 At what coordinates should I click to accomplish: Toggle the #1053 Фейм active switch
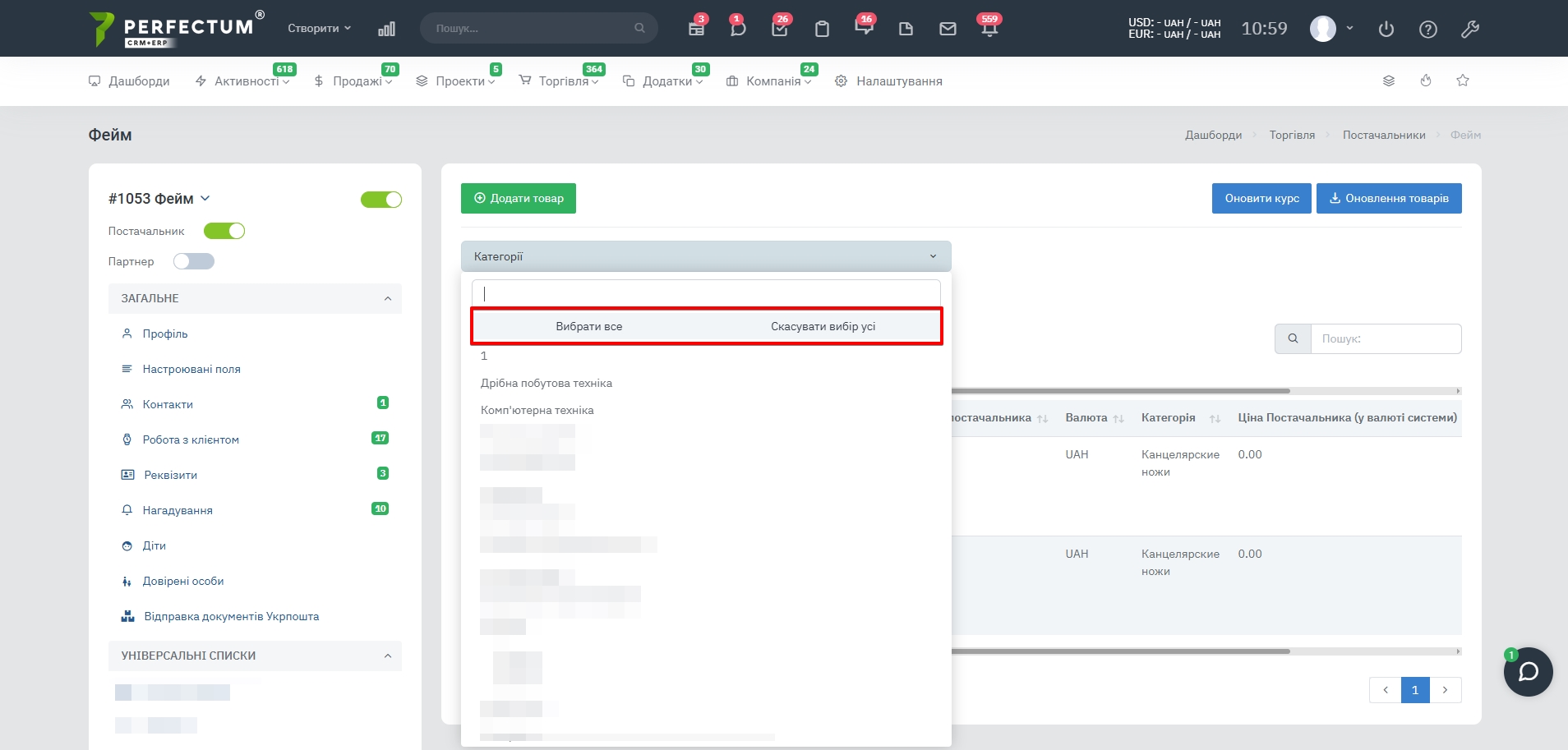pyautogui.click(x=381, y=200)
